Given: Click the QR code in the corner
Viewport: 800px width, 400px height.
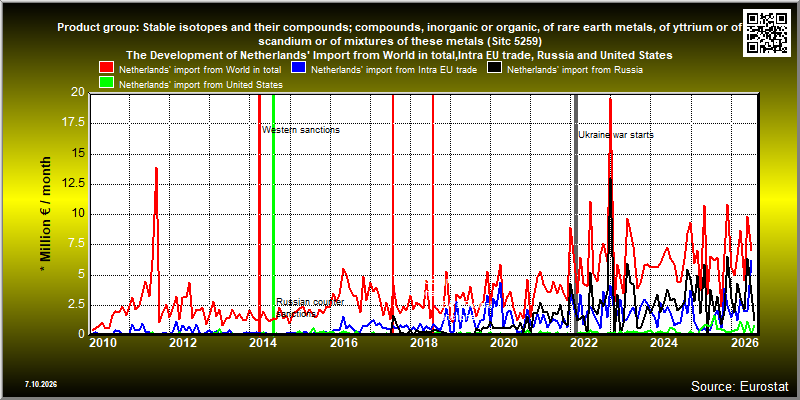Looking at the screenshot, I should [x=768, y=32].
